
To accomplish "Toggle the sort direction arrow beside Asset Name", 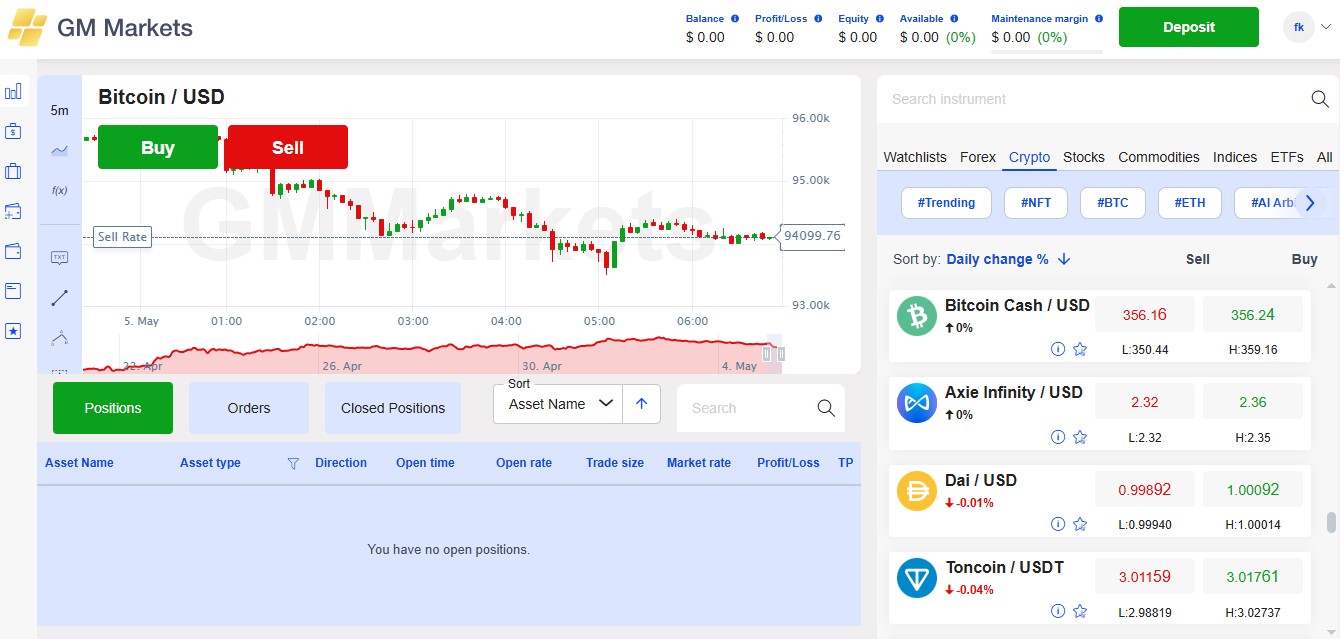I will point(641,404).
